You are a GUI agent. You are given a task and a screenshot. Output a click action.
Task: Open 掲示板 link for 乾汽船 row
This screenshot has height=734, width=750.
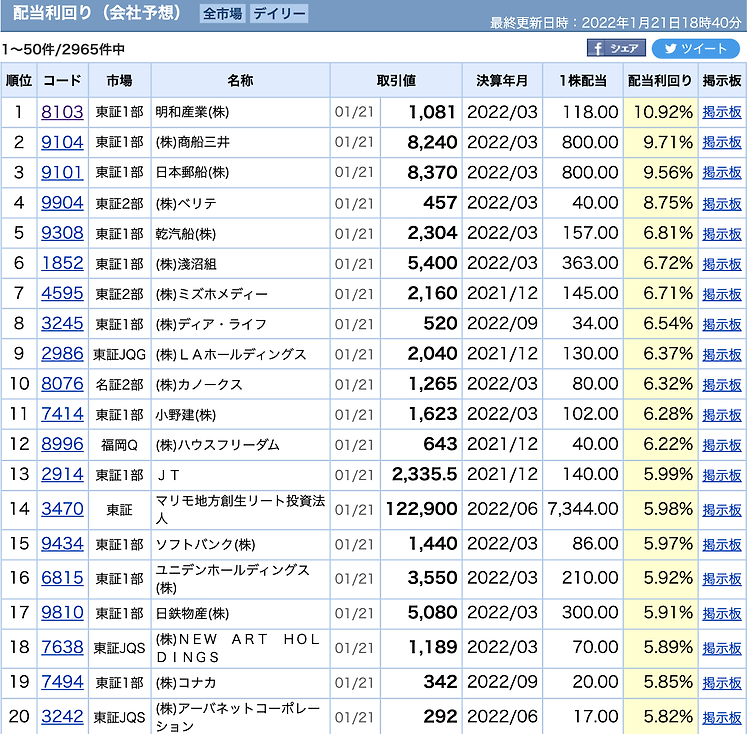722,233
